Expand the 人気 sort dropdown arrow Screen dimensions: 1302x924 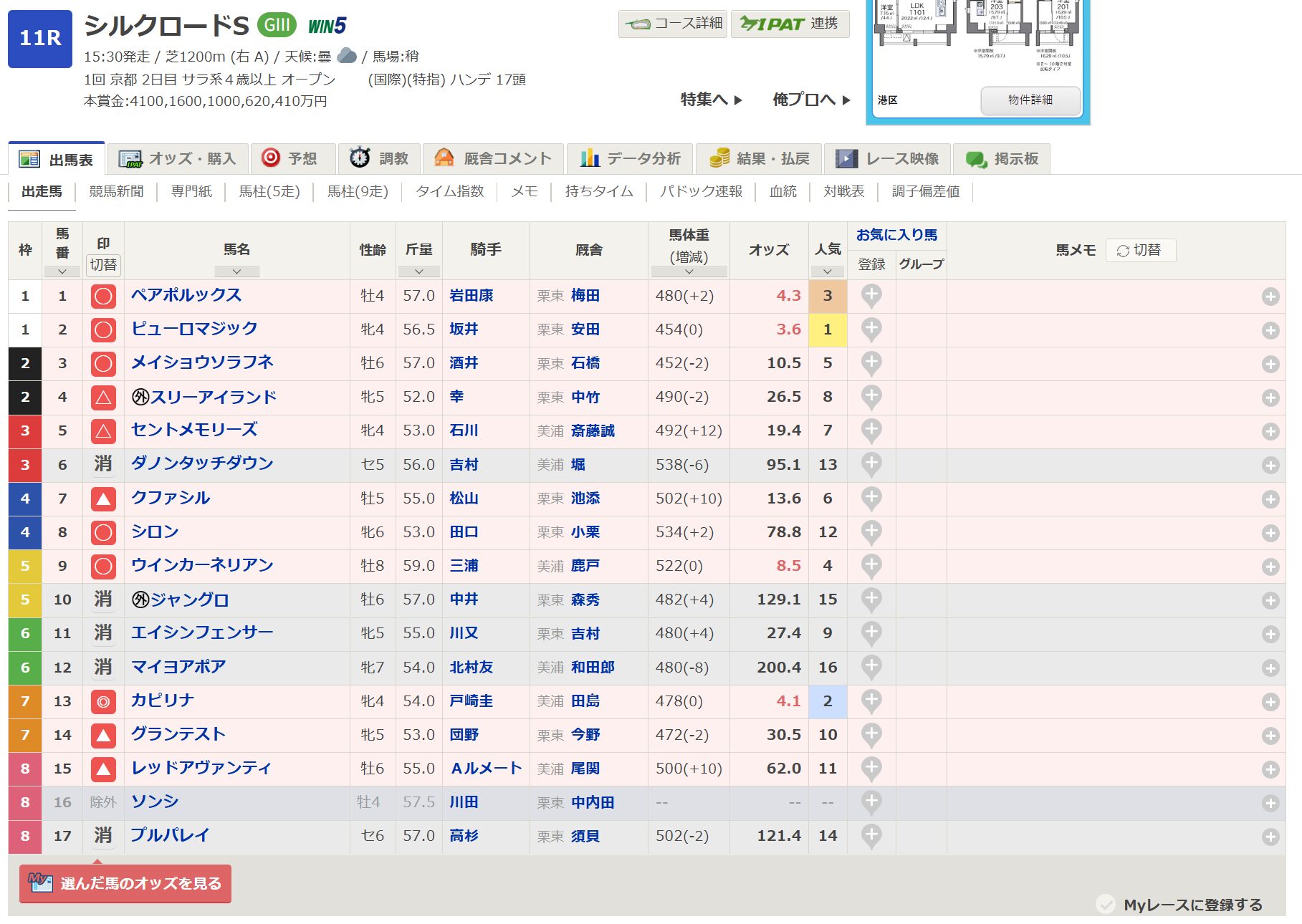827,271
